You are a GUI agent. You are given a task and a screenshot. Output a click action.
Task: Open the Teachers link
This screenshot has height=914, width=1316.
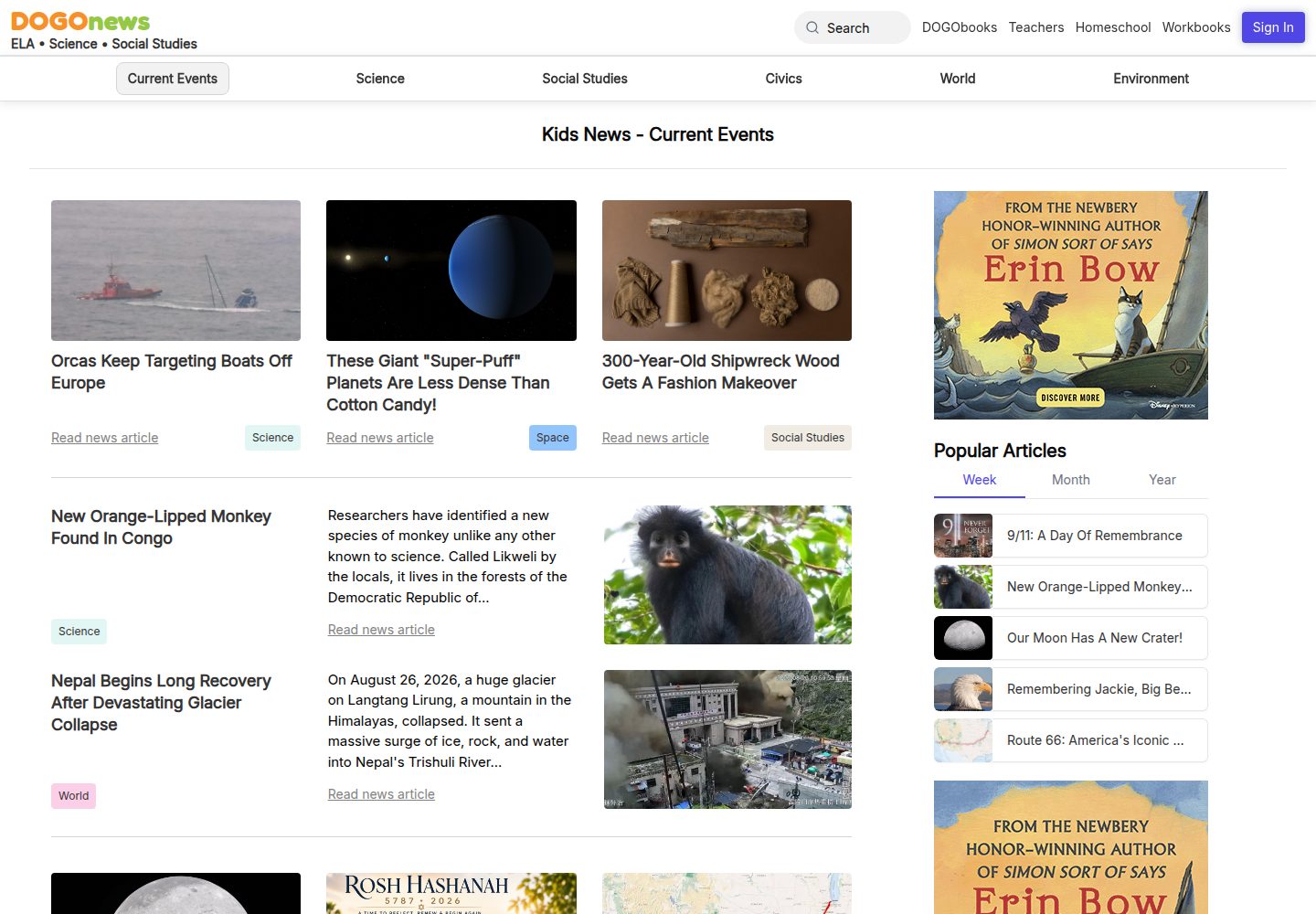pyautogui.click(x=1036, y=27)
